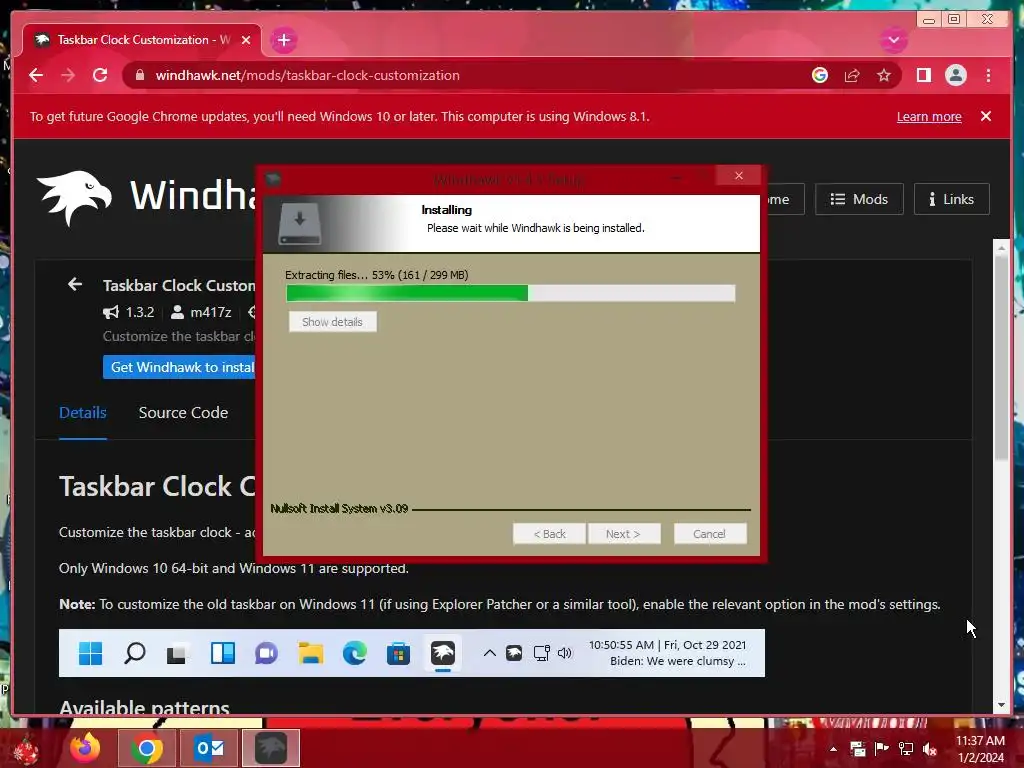Viewport: 1024px width, 768px height.
Task: Open the network icon in the system tray
Action: [x=906, y=749]
